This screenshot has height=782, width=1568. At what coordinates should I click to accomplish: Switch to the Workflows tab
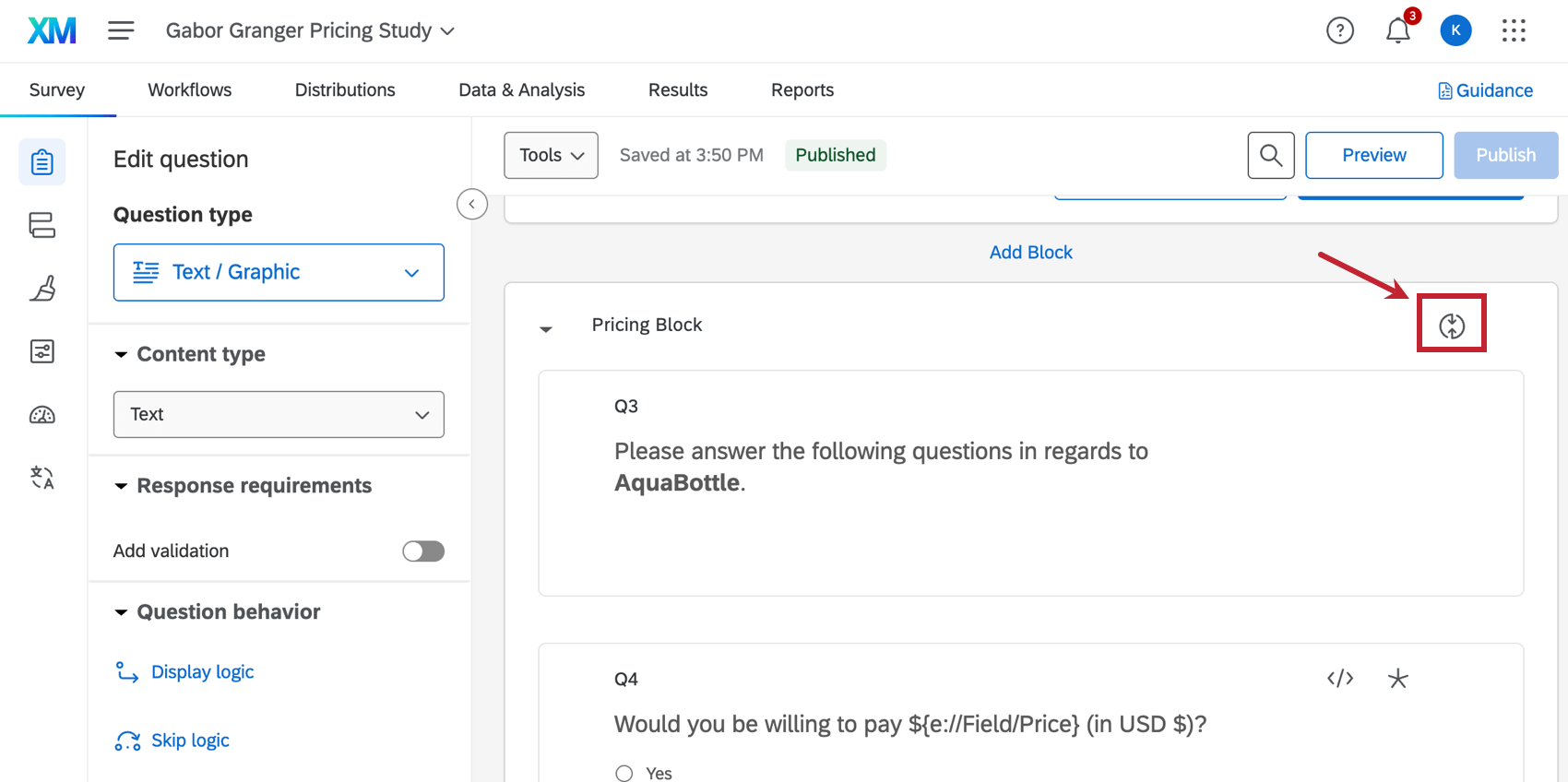pyautogui.click(x=189, y=89)
